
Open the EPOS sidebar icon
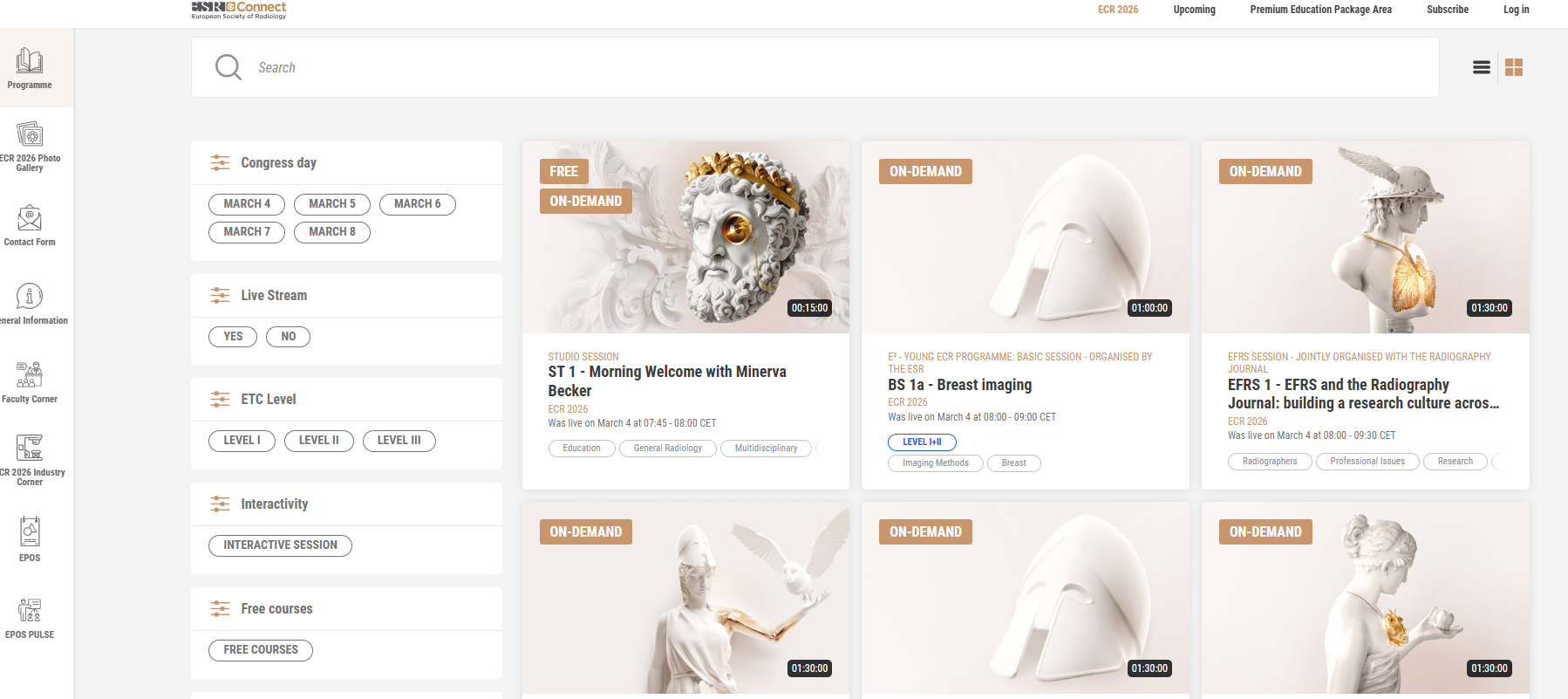coord(30,532)
